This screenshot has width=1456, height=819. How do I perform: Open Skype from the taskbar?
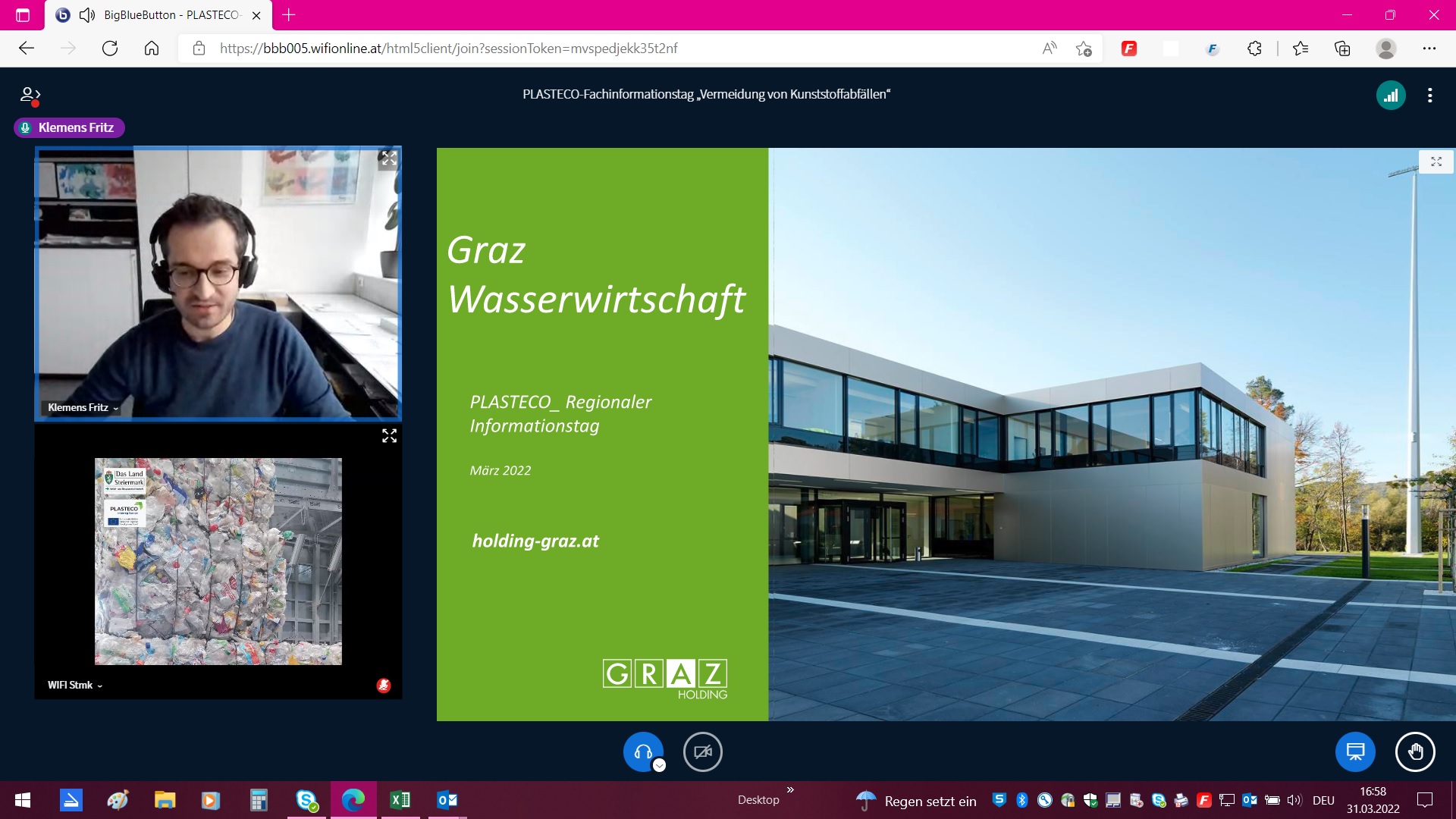tap(306, 800)
